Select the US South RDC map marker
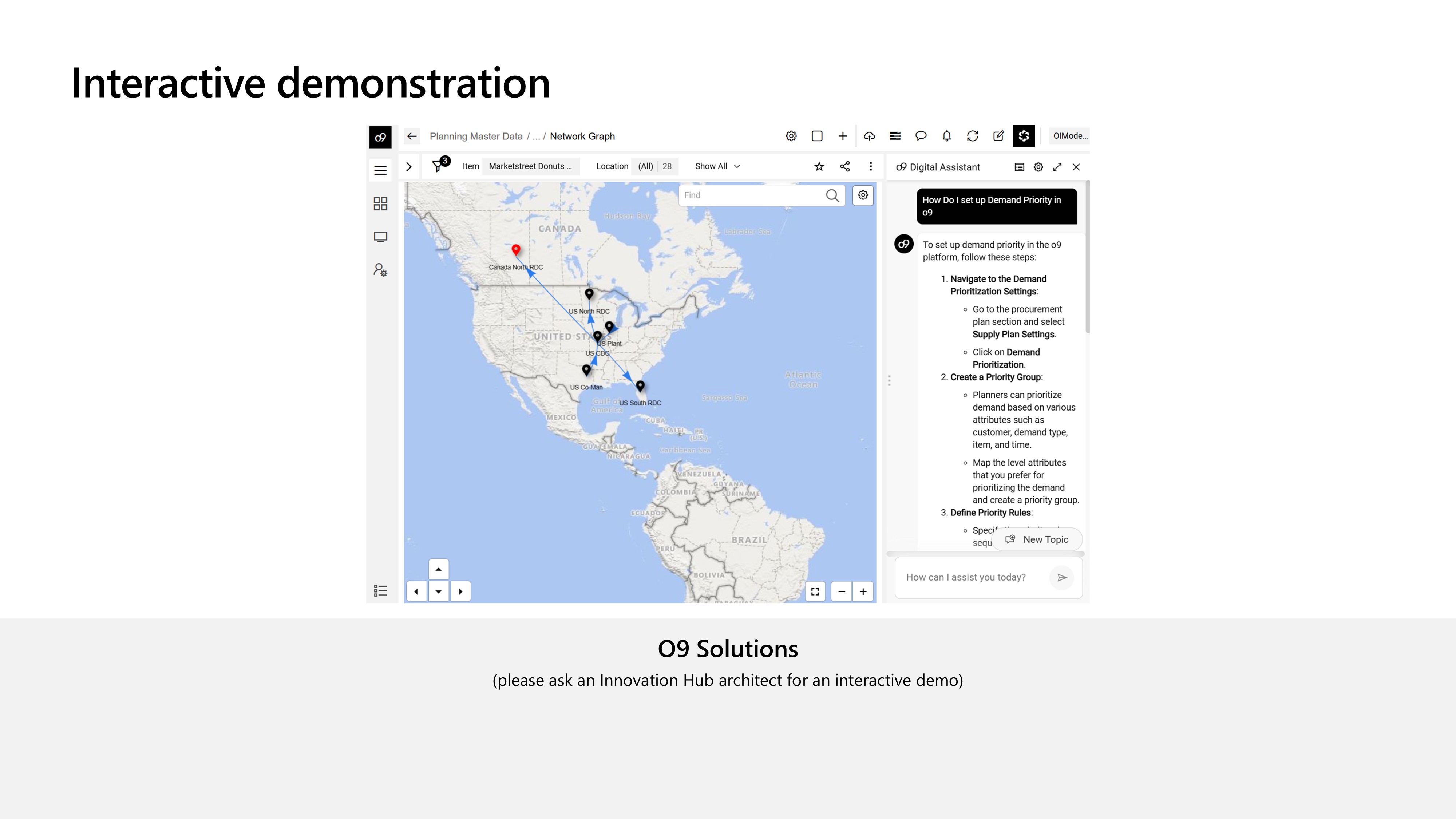The width and height of the screenshot is (1456, 819). click(640, 386)
